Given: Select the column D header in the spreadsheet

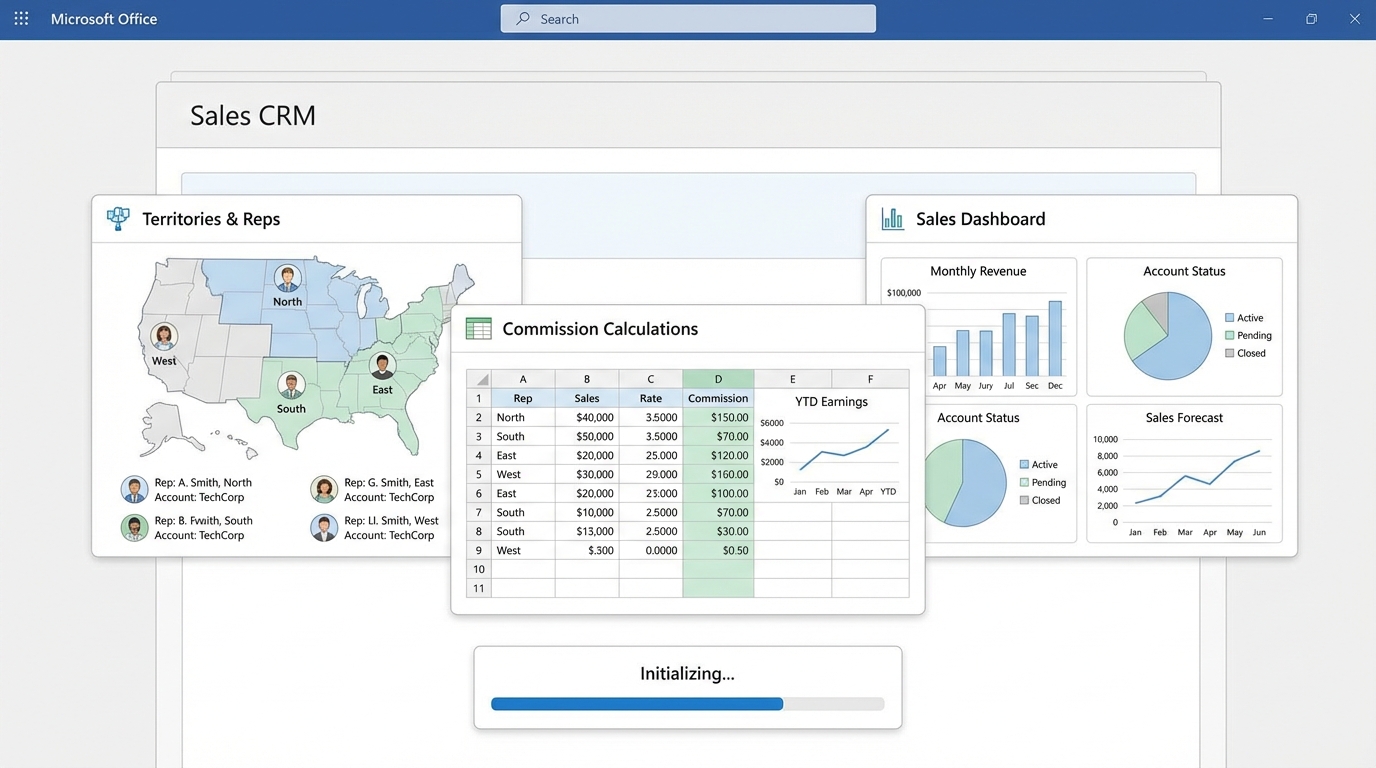Looking at the screenshot, I should point(718,379).
